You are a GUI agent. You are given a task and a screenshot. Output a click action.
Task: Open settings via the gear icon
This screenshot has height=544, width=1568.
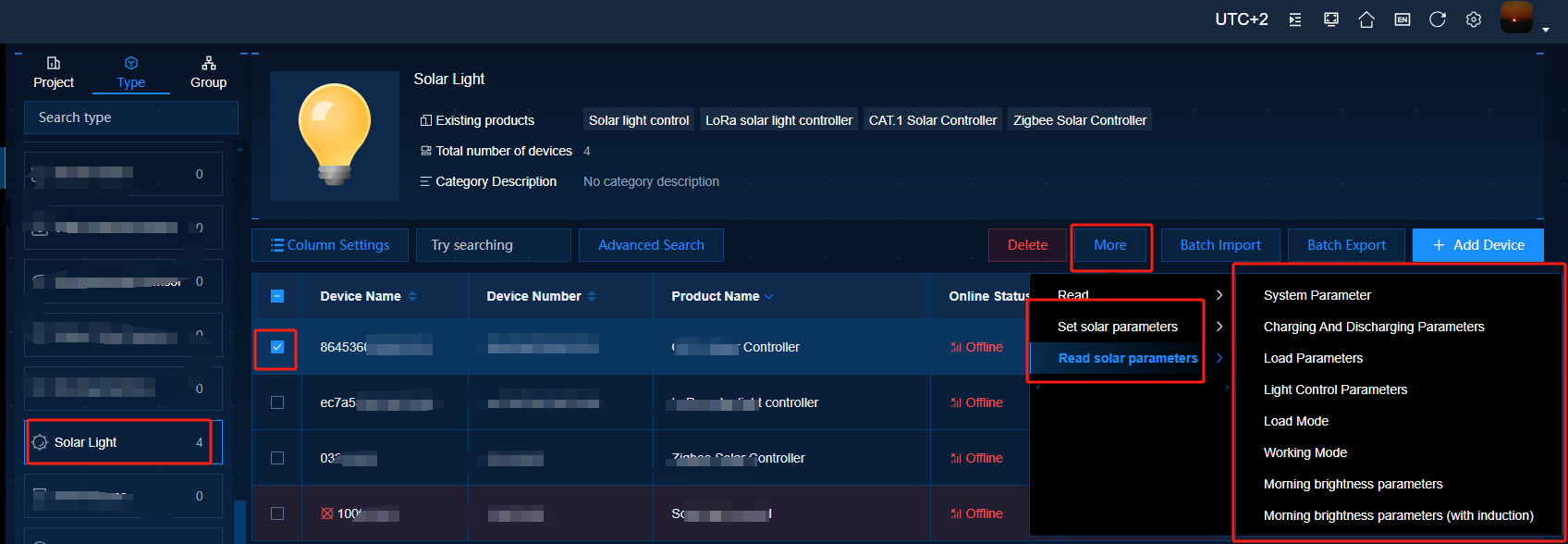coord(1474,19)
